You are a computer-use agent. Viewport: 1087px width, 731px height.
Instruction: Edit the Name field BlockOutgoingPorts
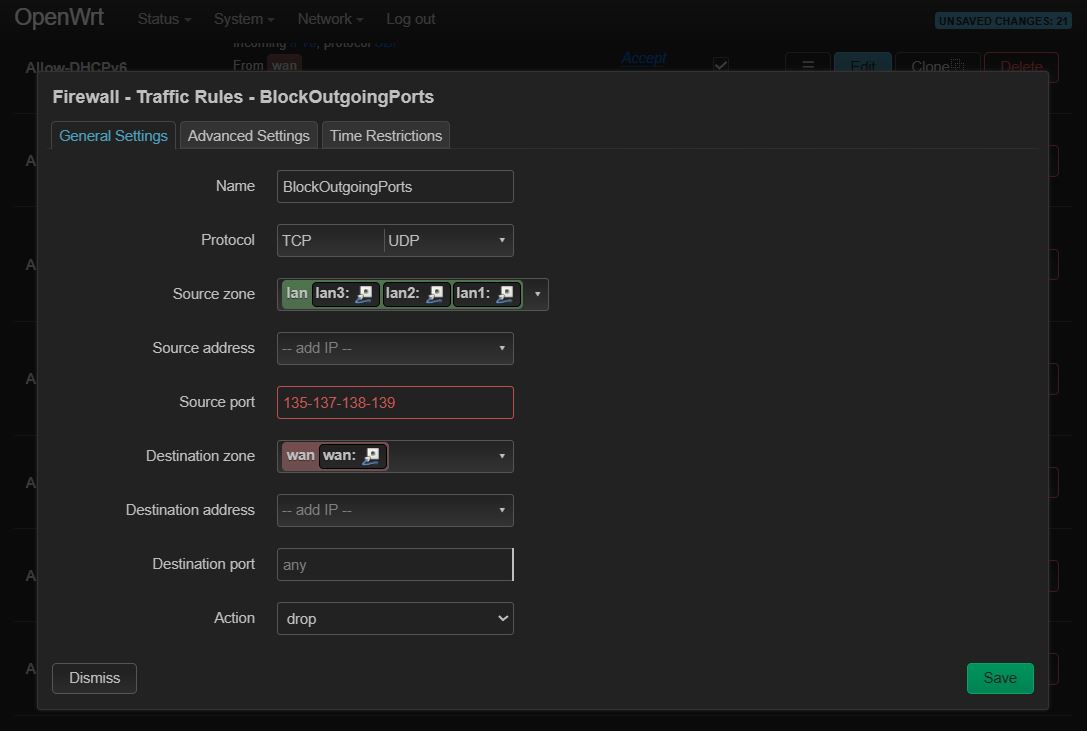coord(395,187)
